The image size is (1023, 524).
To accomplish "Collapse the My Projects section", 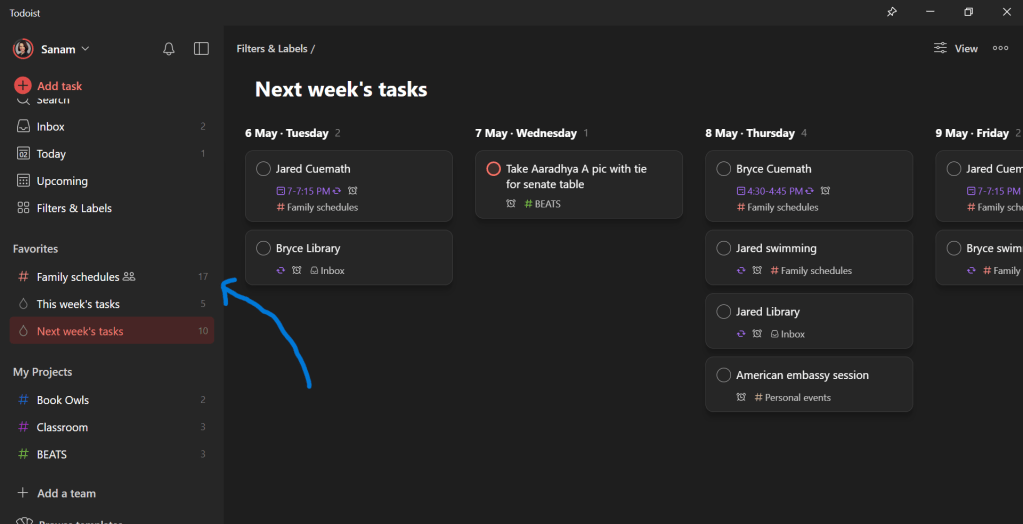I will coord(43,372).
